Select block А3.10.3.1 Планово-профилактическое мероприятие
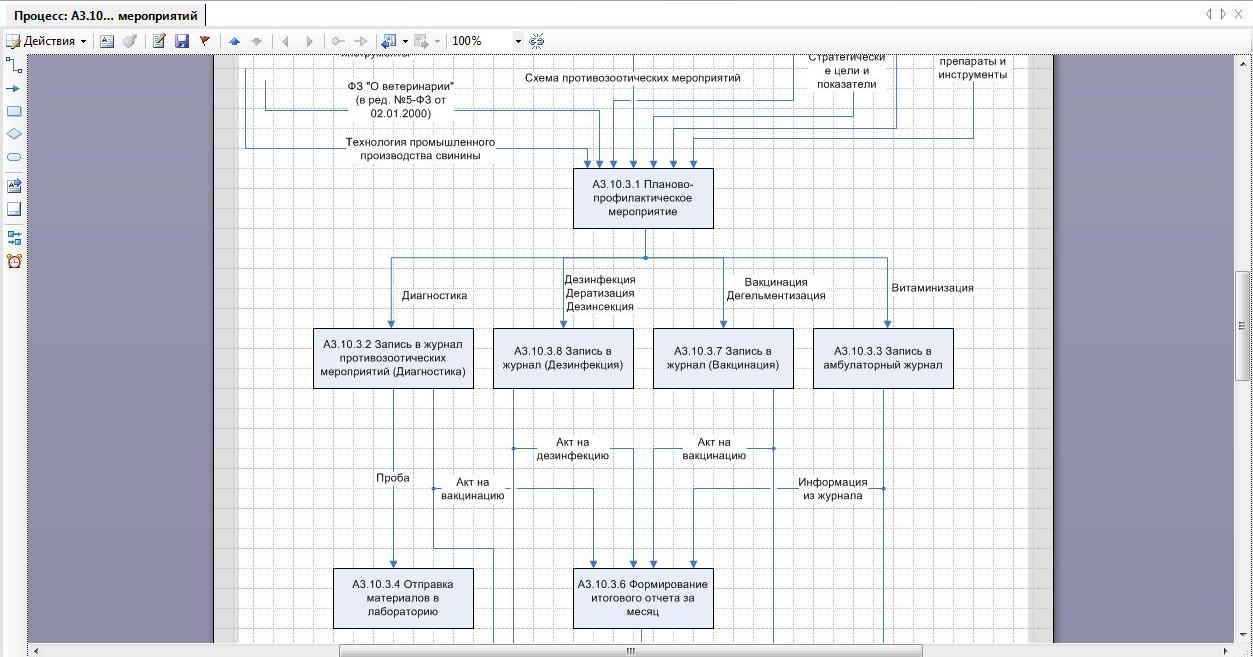The height and width of the screenshot is (657, 1253). (643, 198)
